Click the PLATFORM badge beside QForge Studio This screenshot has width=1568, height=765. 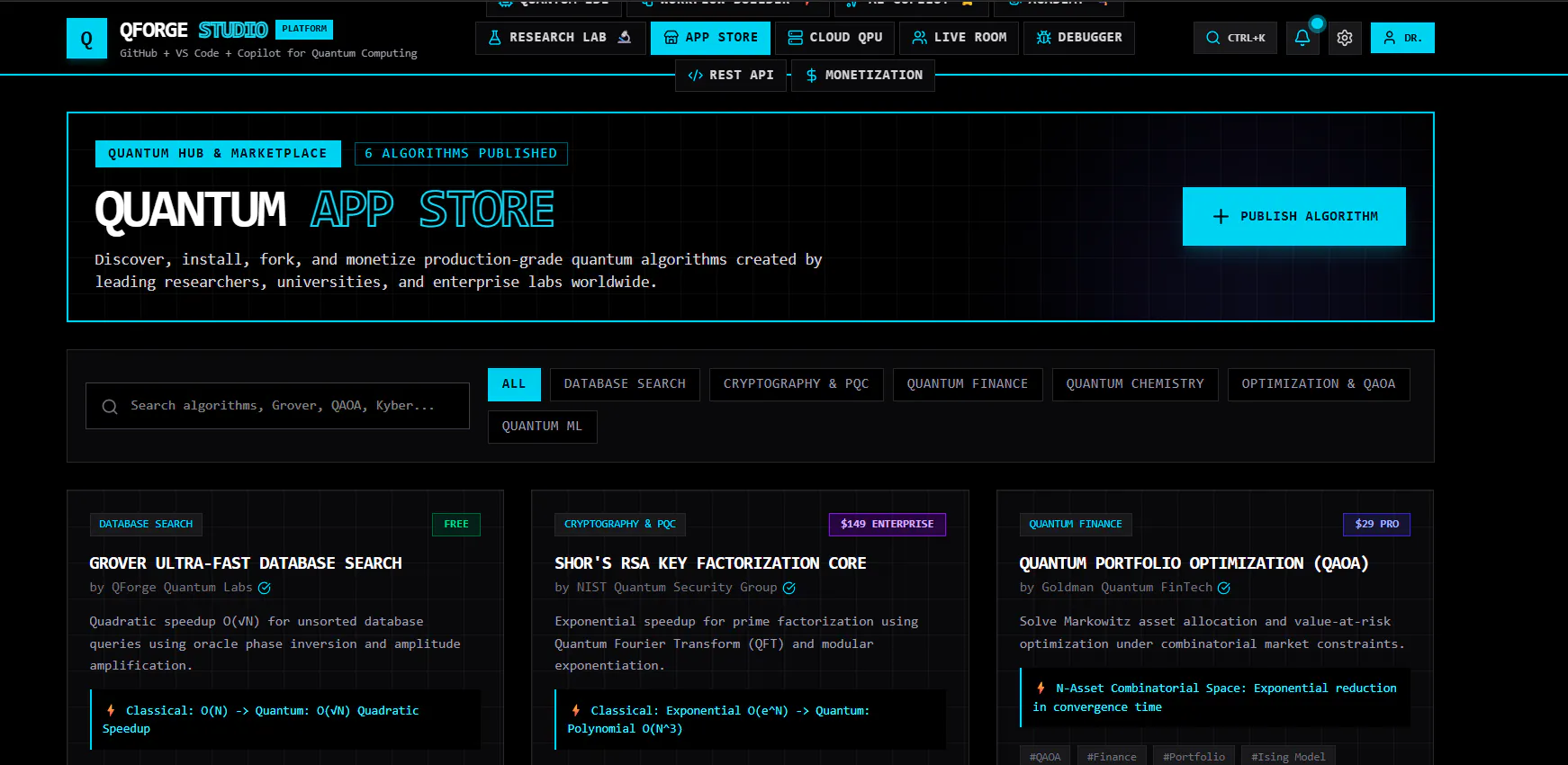pyautogui.click(x=304, y=30)
